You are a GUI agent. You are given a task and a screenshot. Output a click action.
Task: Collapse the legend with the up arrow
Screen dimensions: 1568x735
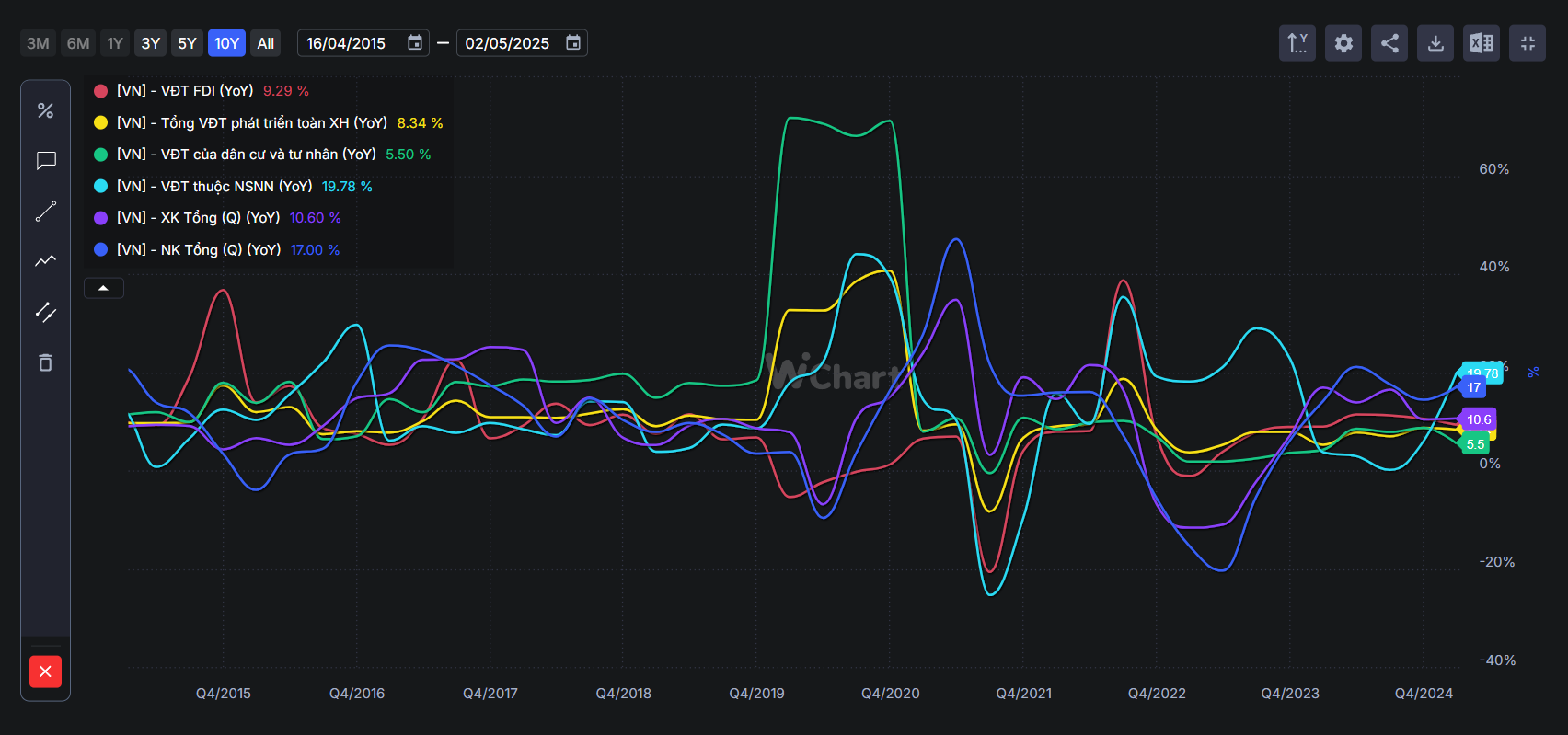pyautogui.click(x=104, y=289)
